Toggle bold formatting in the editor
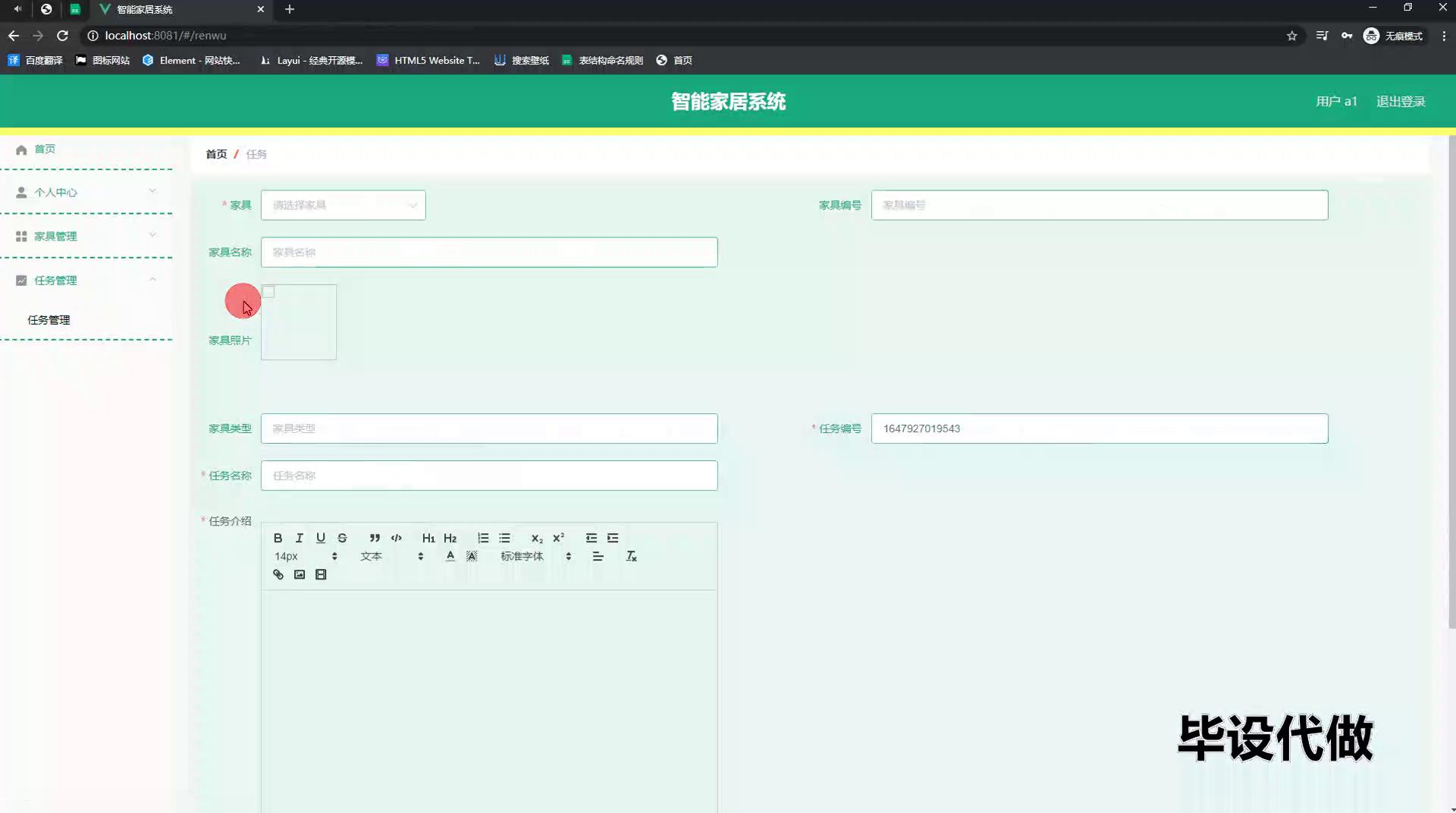The image size is (1456, 813). 278,538
